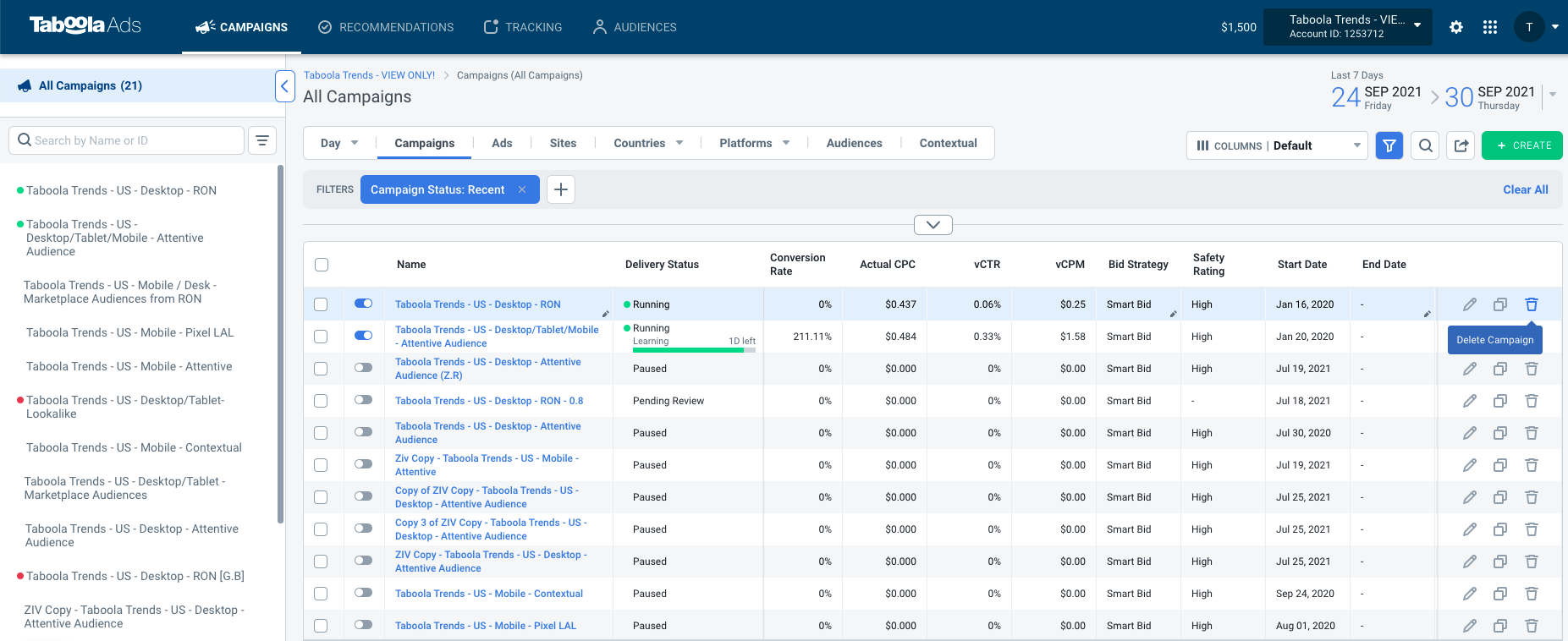Click the user avatar T icon
1568x641 pixels.
coord(1529,27)
